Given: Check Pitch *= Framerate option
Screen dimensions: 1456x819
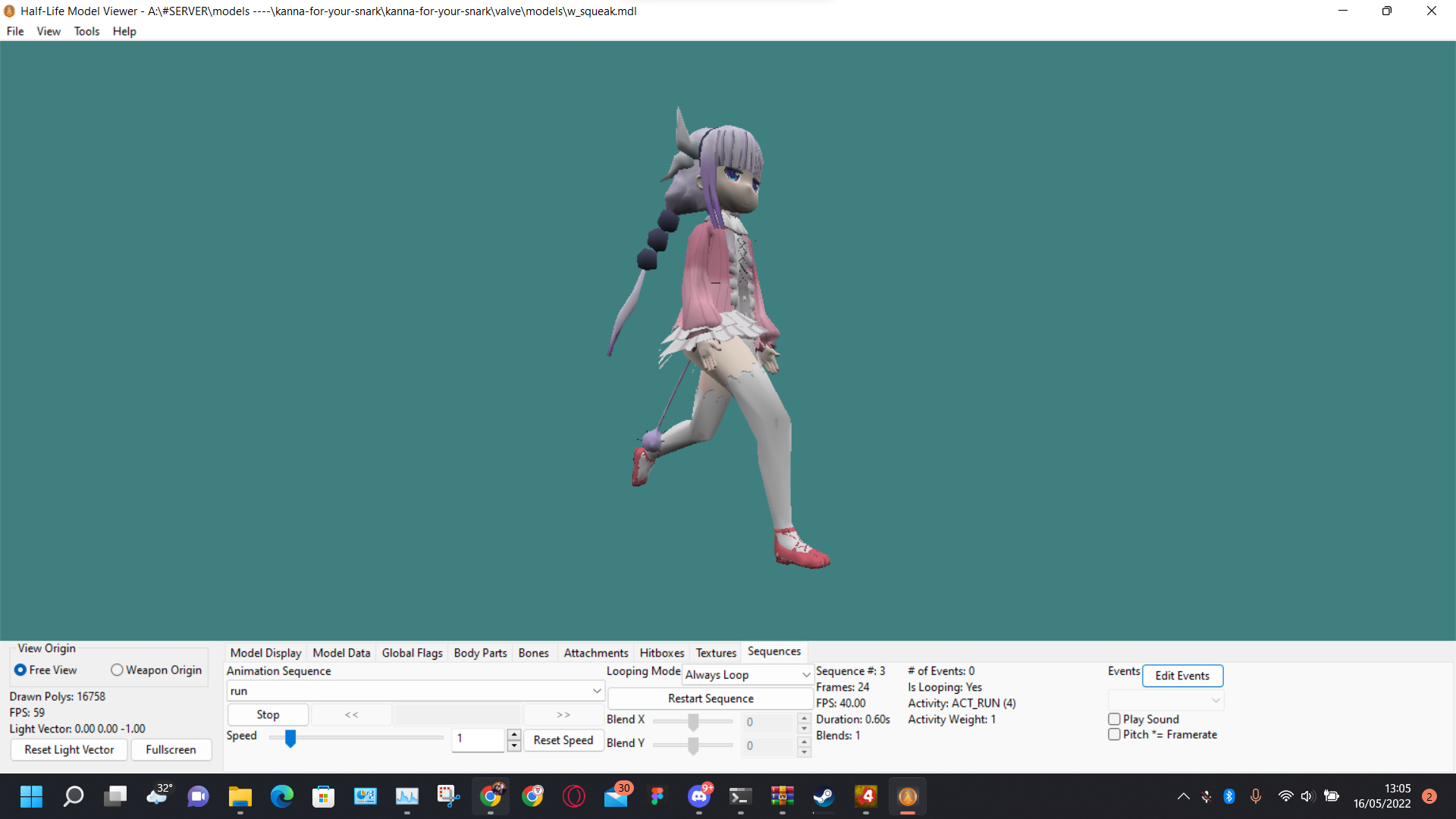Looking at the screenshot, I should point(1114,735).
